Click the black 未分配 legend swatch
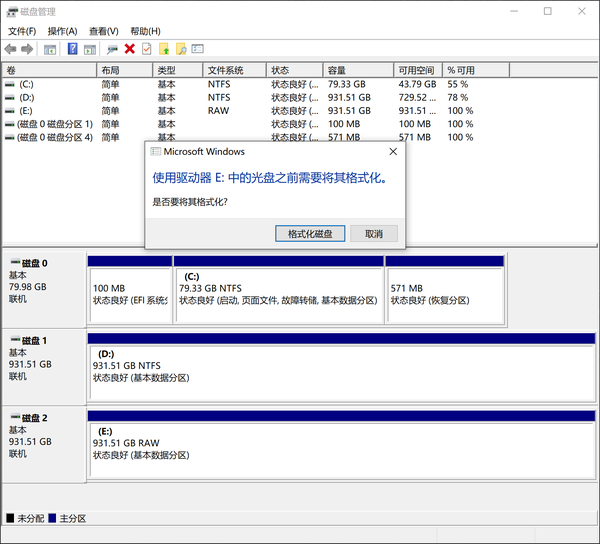 click(10, 518)
